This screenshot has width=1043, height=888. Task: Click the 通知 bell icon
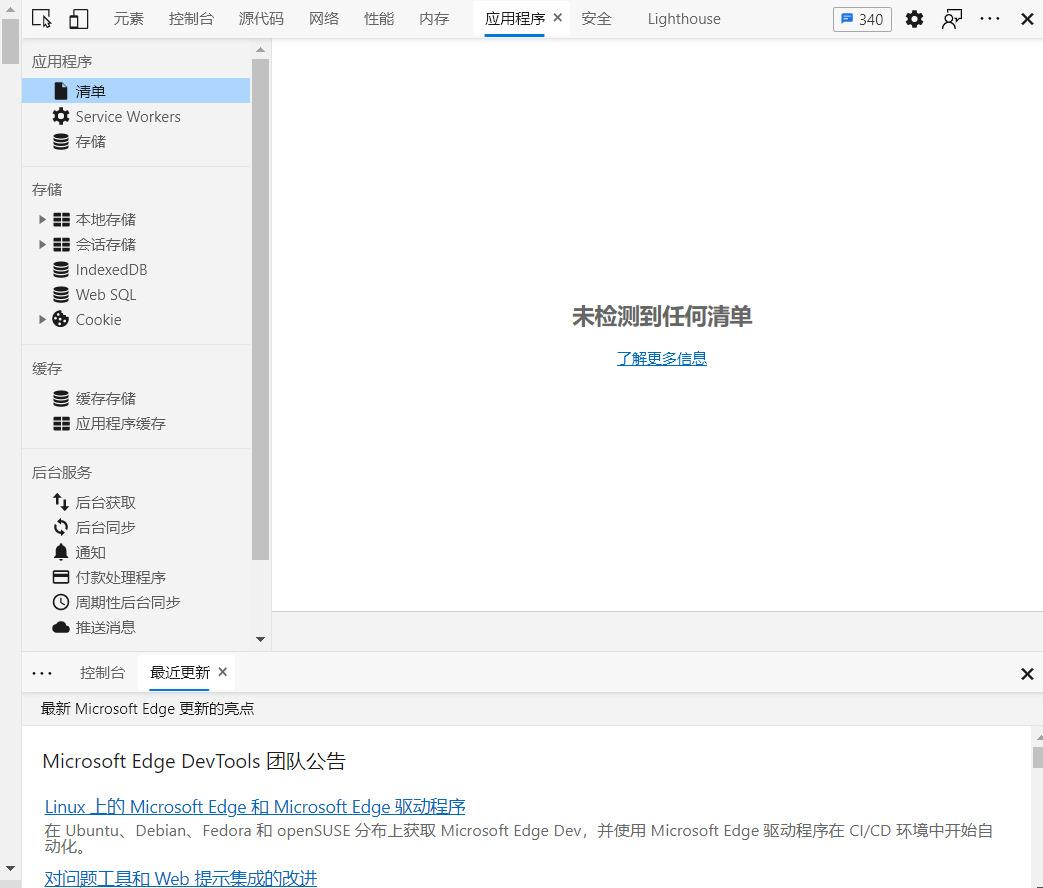click(x=61, y=552)
